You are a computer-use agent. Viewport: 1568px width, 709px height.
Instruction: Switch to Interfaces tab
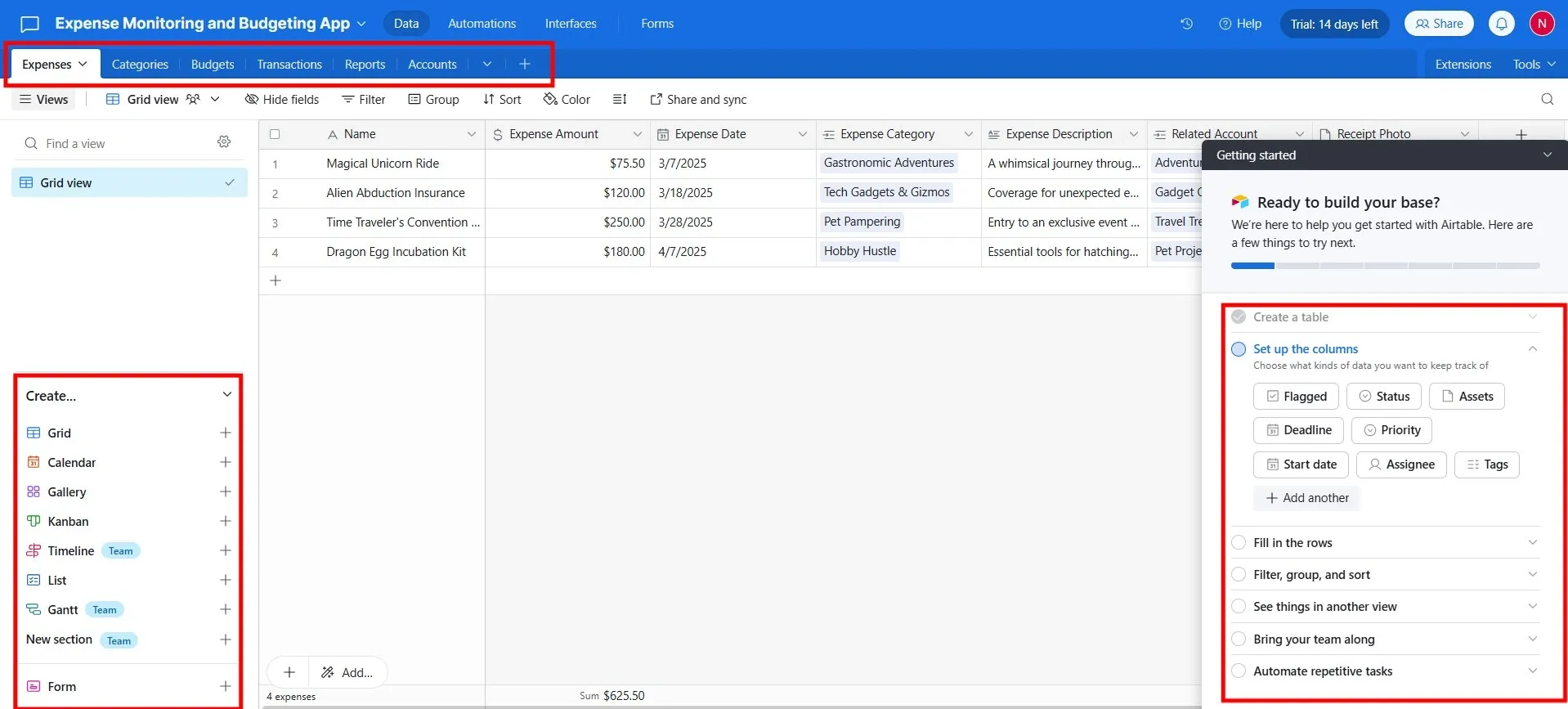(x=571, y=24)
